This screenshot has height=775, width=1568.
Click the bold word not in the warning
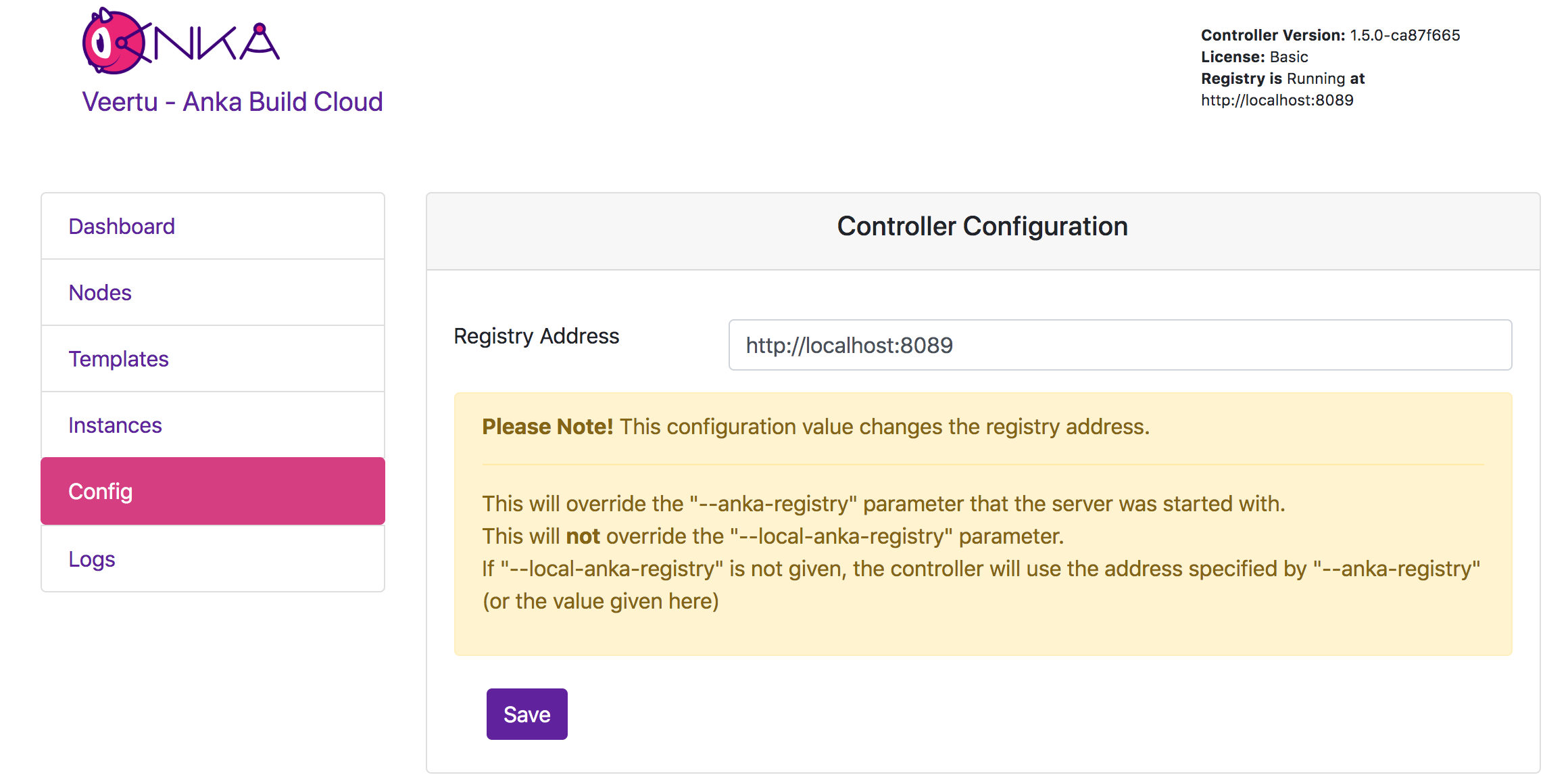click(x=583, y=536)
